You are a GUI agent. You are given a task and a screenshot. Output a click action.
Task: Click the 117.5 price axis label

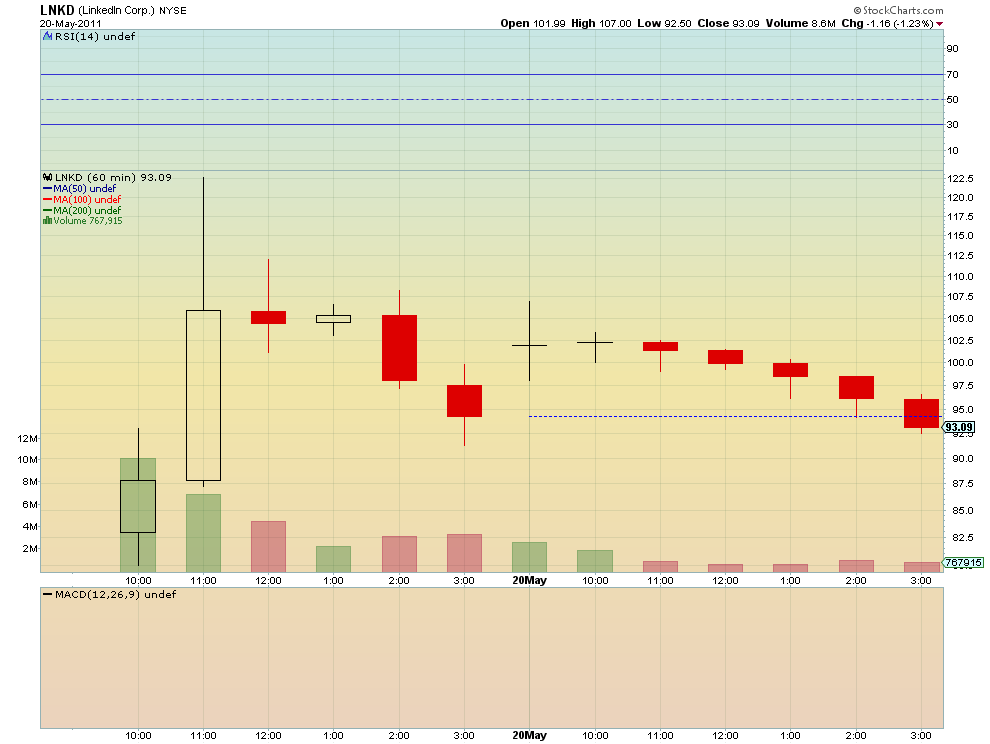(960, 217)
